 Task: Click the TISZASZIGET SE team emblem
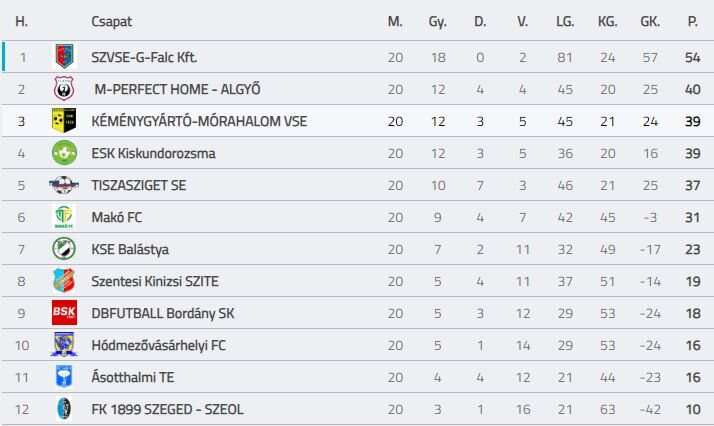point(64,185)
